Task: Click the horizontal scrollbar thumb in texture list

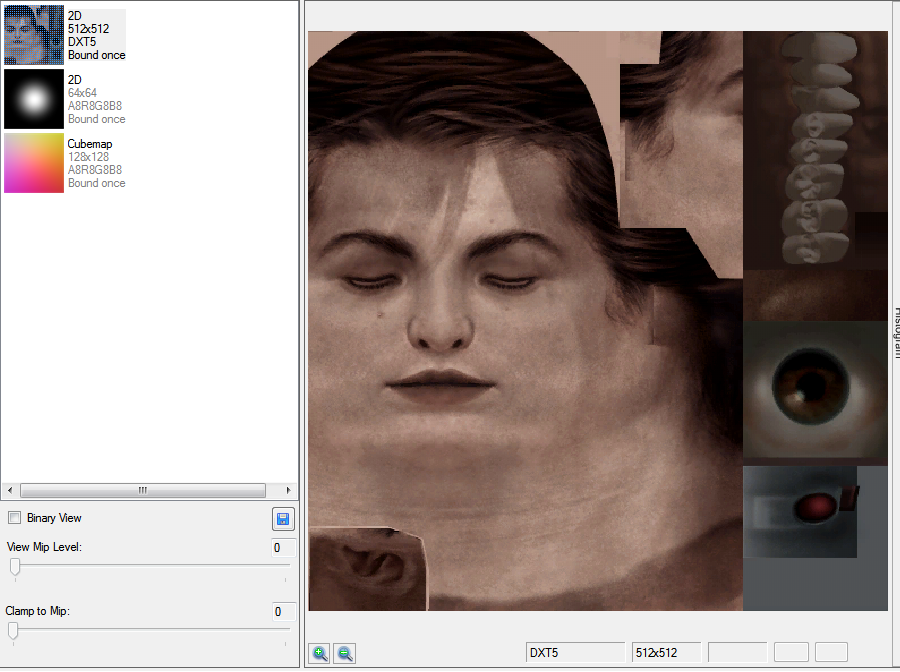Action: tap(143, 490)
